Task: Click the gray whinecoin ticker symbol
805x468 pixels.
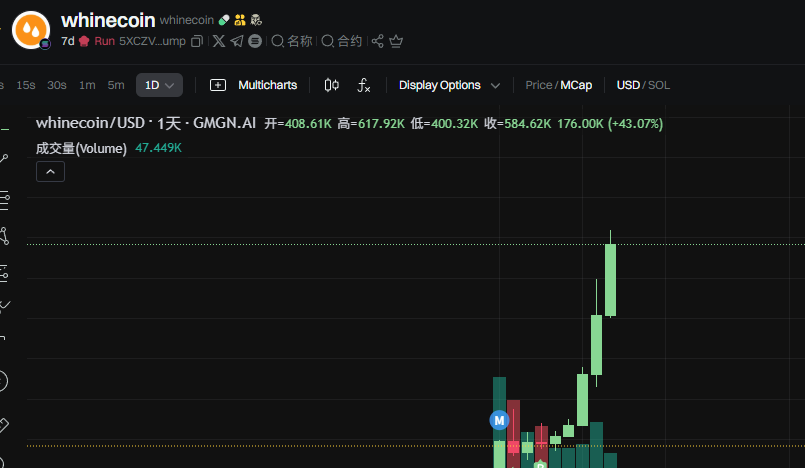Action: click(x=186, y=20)
